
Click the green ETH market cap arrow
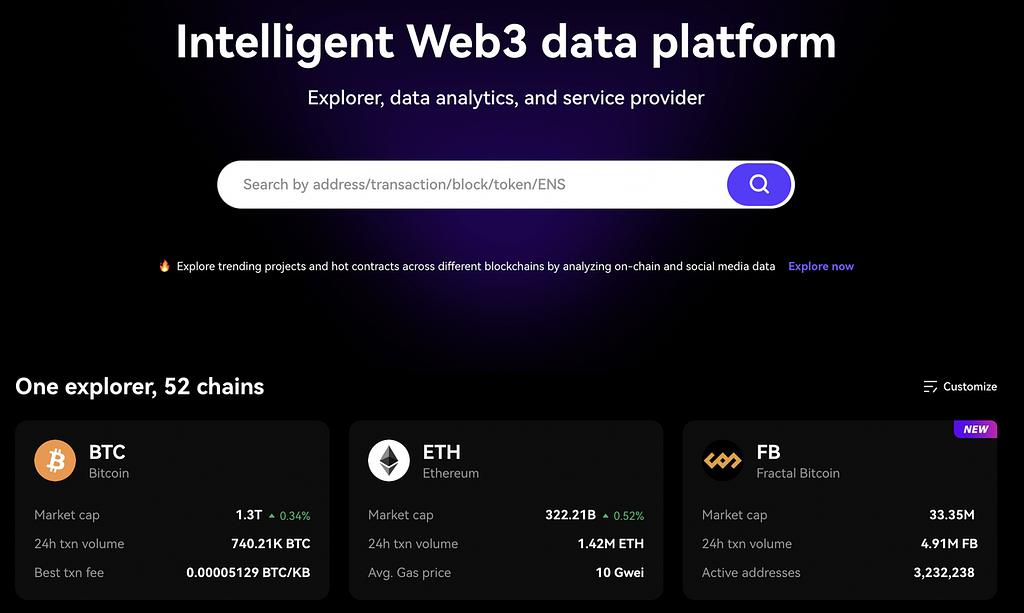pos(606,516)
